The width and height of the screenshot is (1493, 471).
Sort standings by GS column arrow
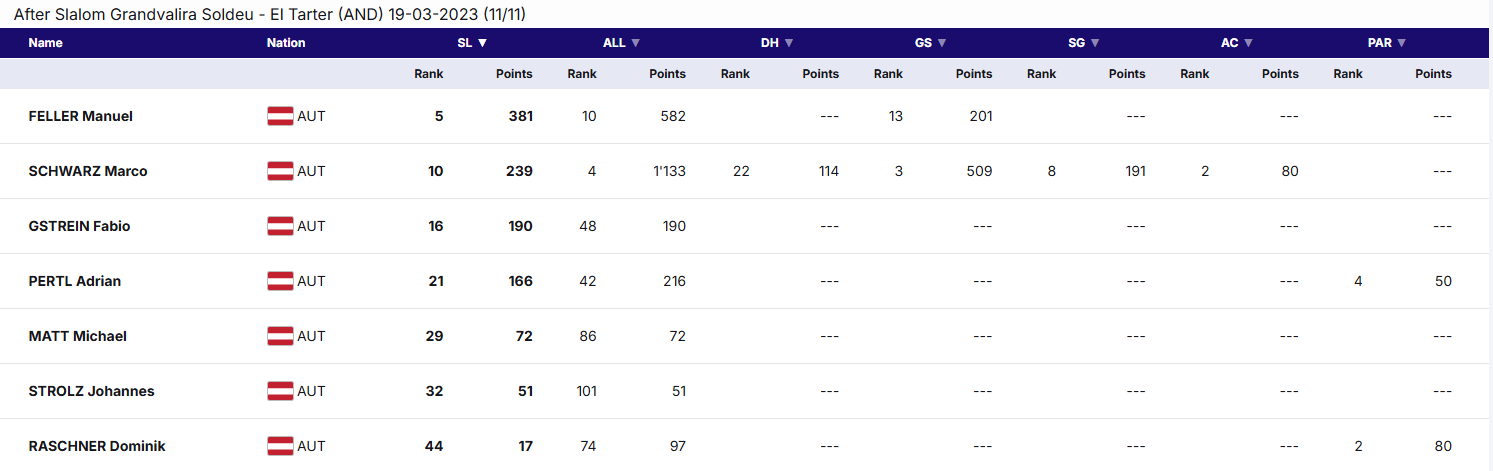pyautogui.click(x=941, y=43)
